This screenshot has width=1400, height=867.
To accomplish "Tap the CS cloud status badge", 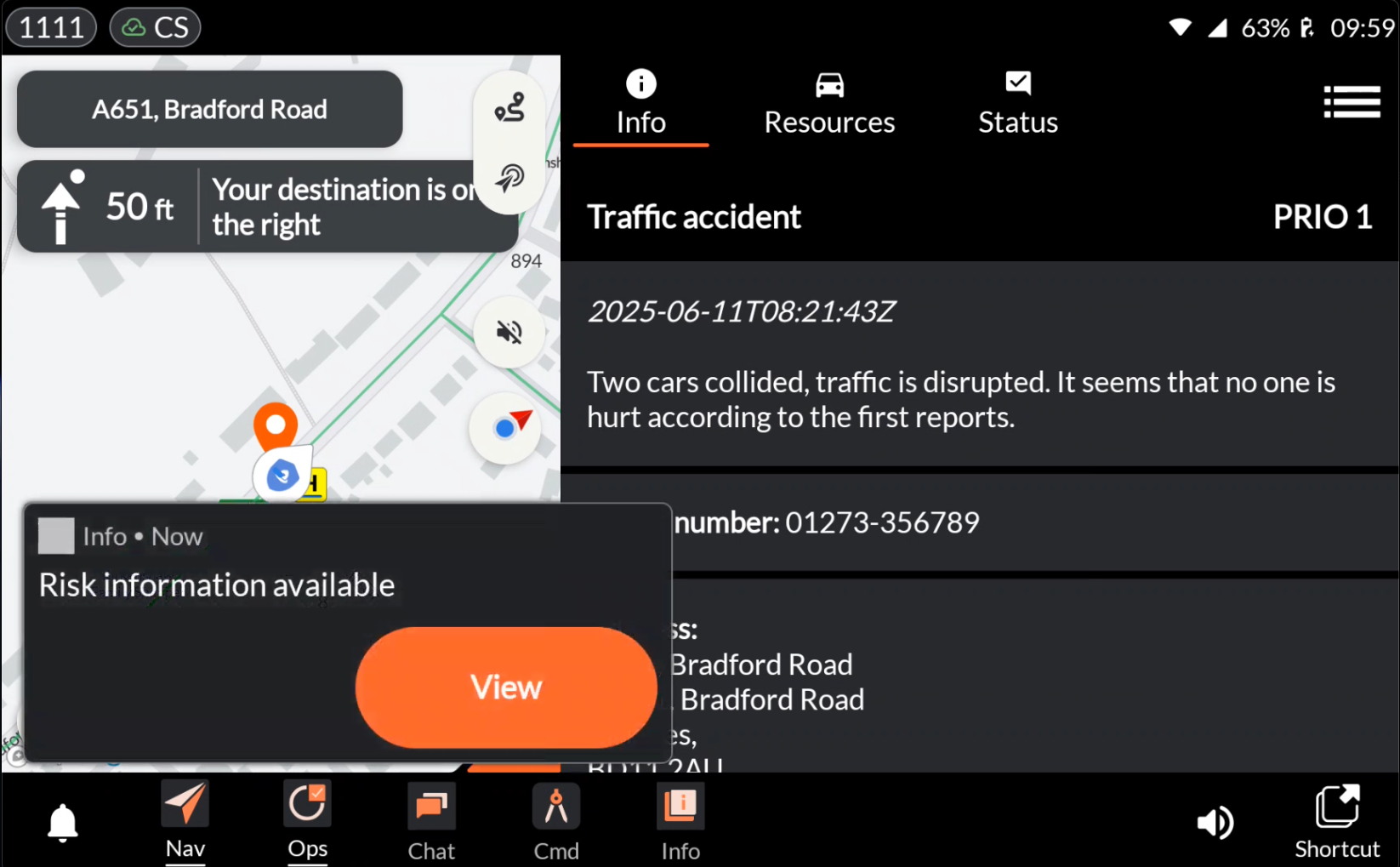I will [x=156, y=27].
